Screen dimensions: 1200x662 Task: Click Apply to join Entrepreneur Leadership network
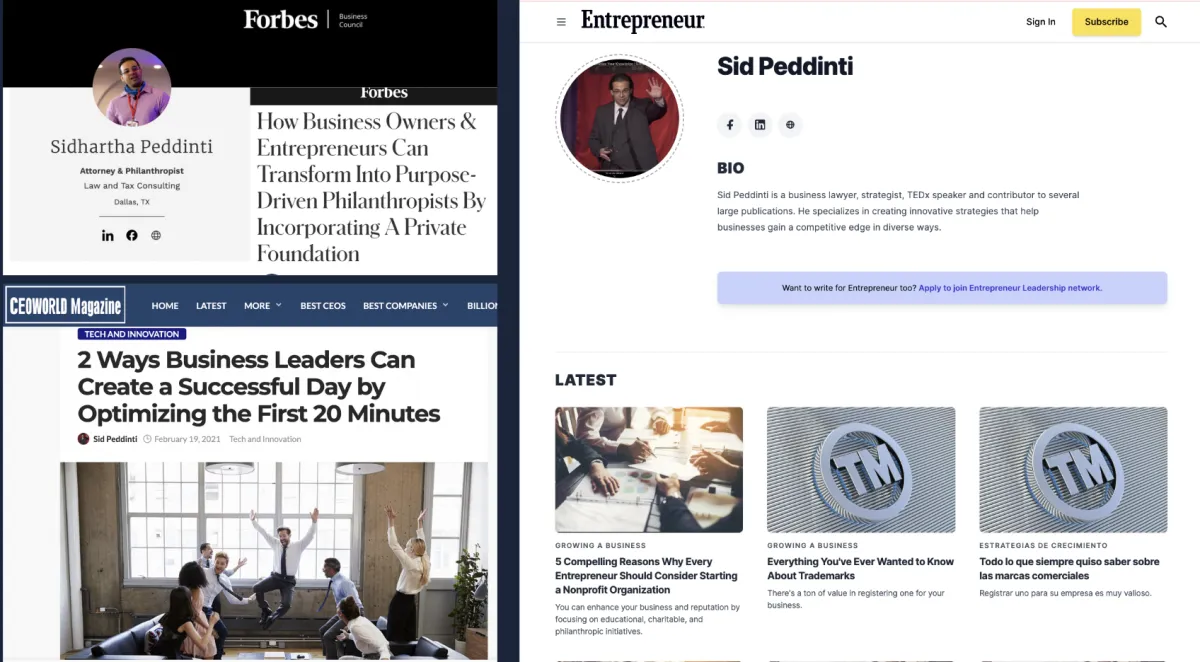[1010, 288]
